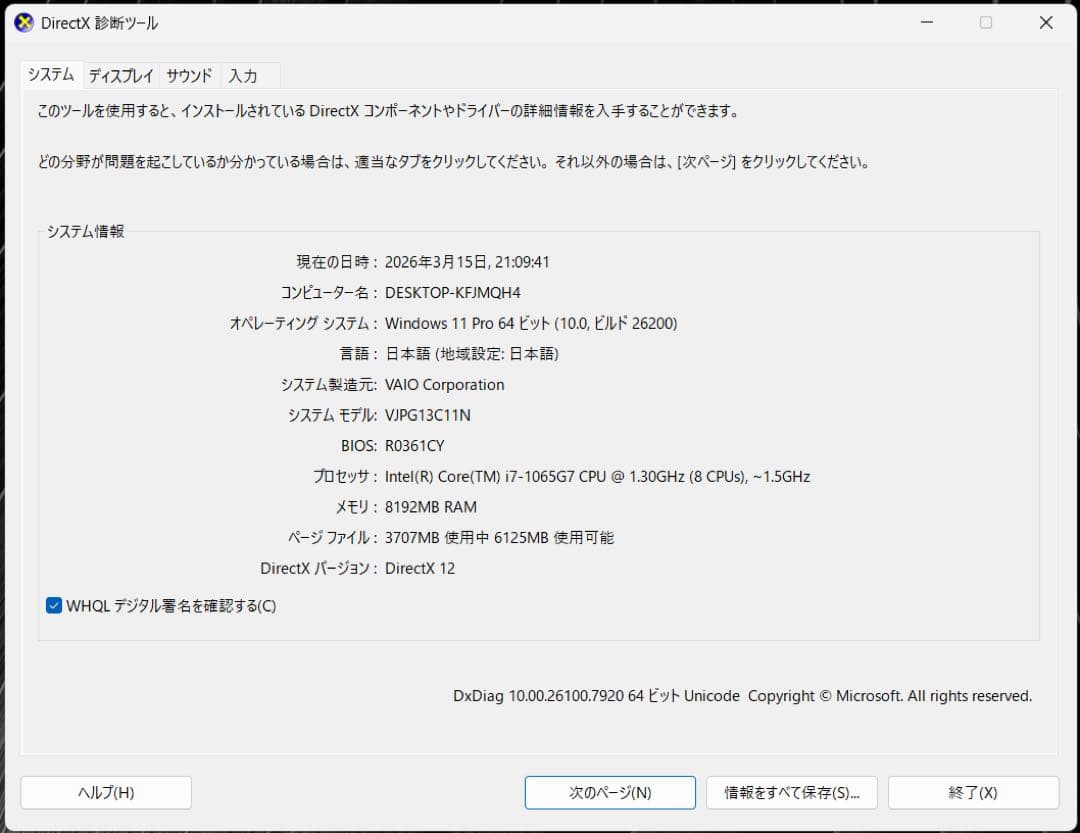Maximize the DirectX 診断ツール window
Viewport: 1080px width, 833px height.
click(986, 22)
